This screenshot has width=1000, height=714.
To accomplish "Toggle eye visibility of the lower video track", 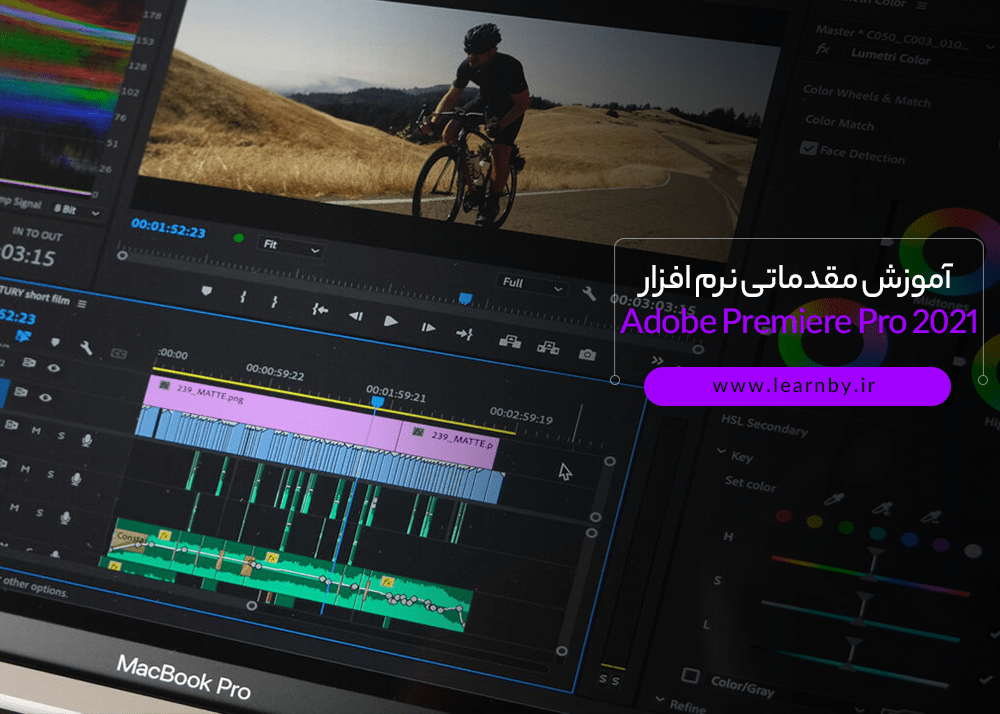I will [45, 397].
